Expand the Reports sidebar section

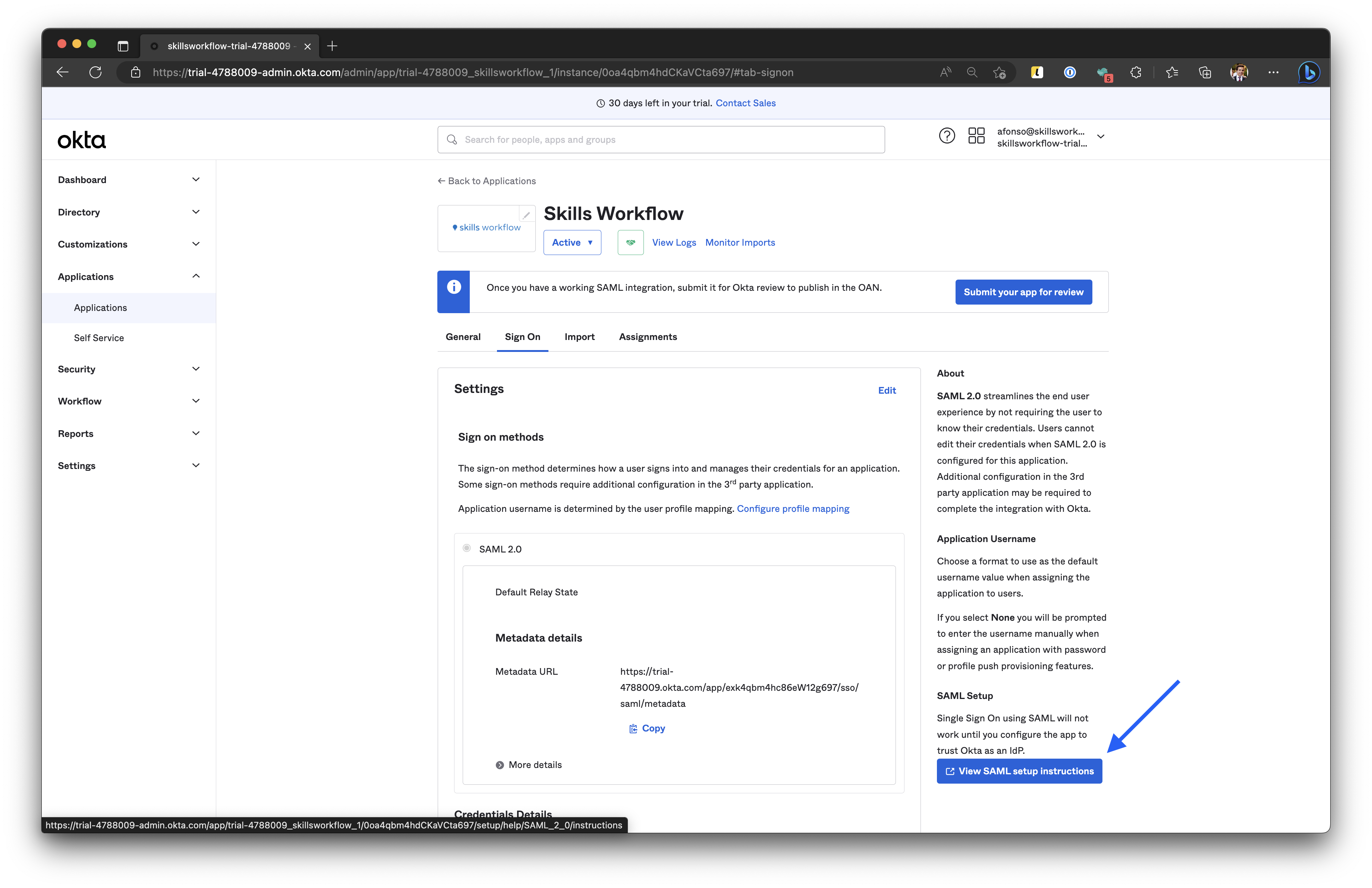pyautogui.click(x=129, y=433)
